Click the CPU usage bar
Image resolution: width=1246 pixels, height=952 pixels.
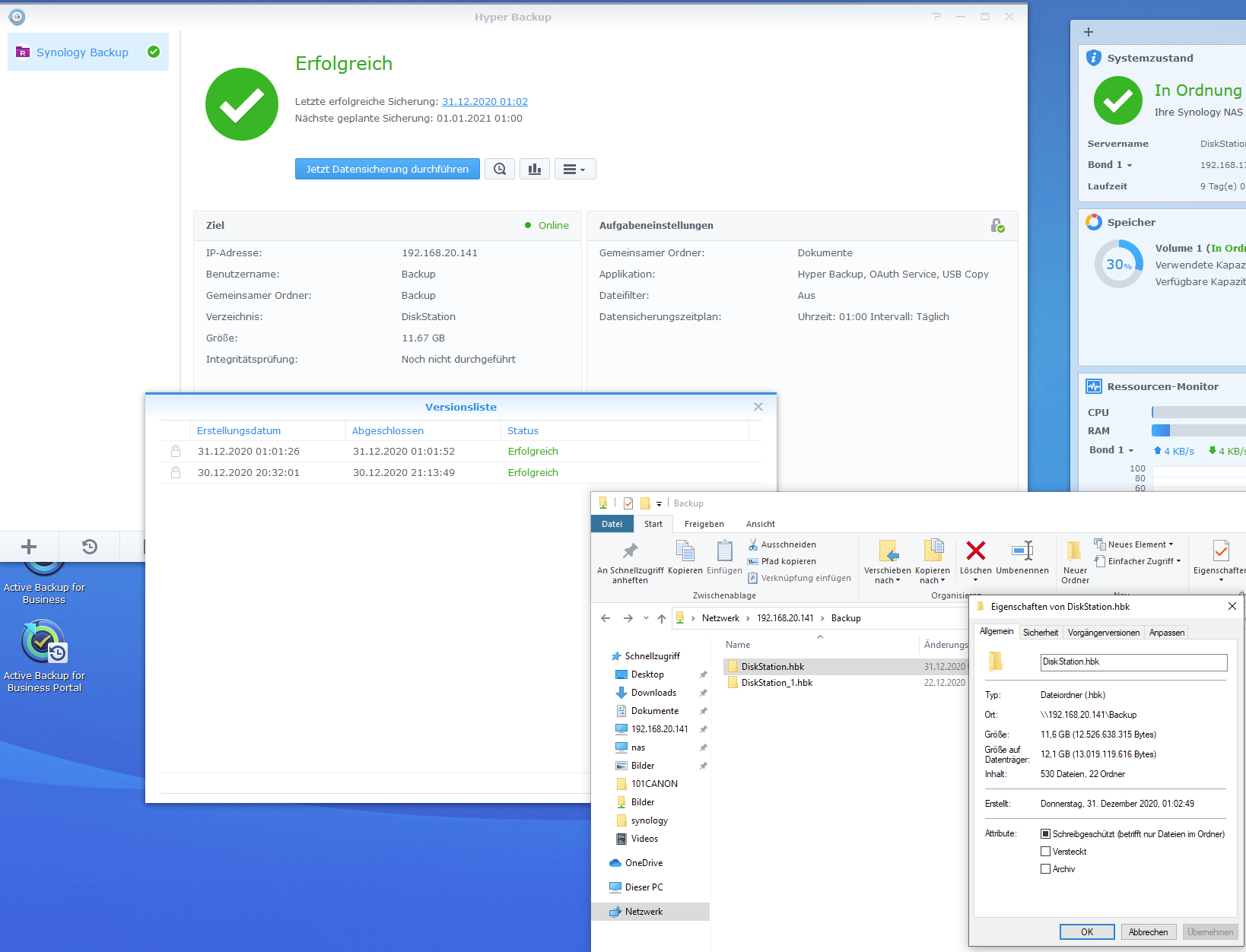1199,412
